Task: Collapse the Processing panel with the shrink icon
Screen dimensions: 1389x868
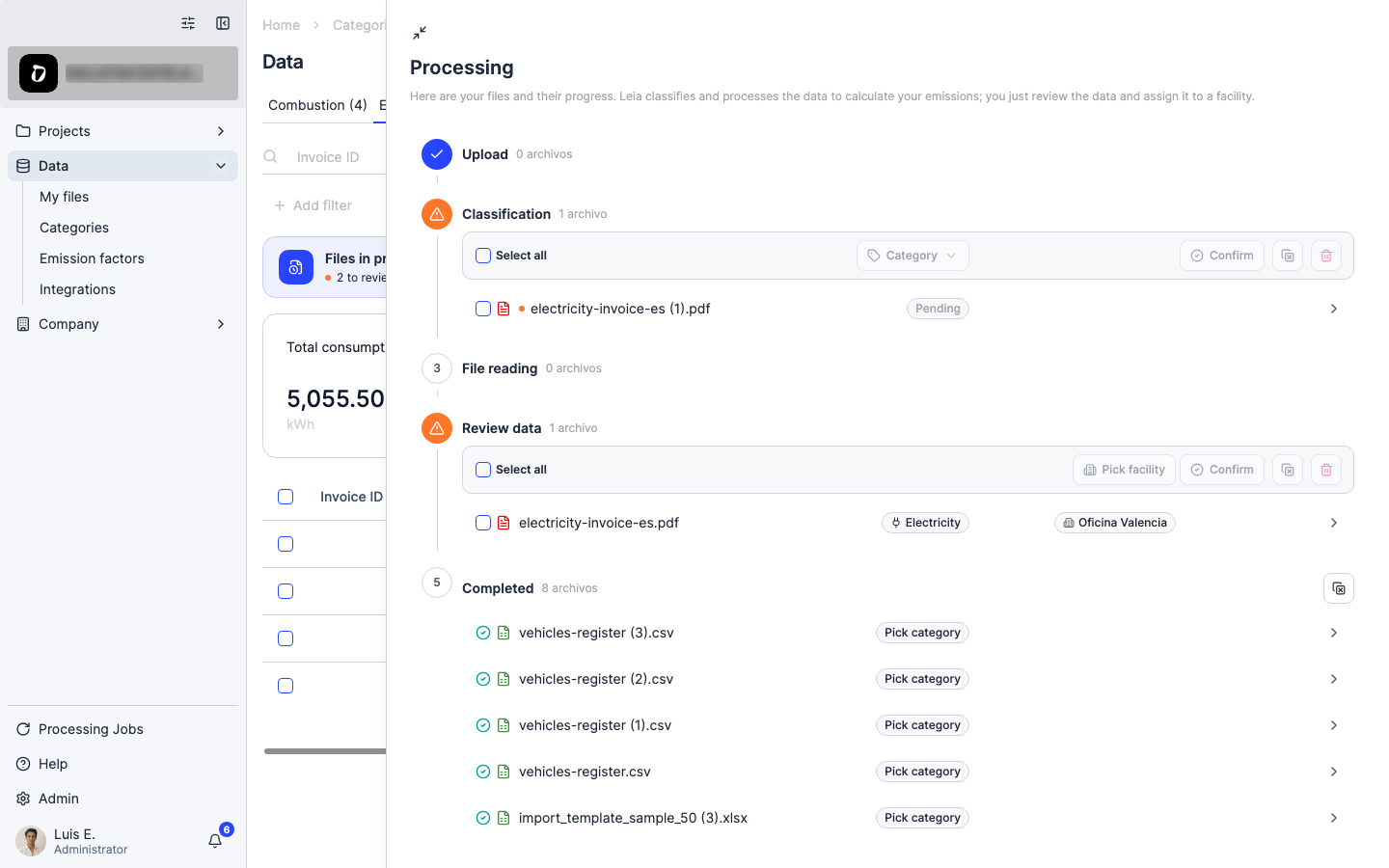Action: (420, 33)
